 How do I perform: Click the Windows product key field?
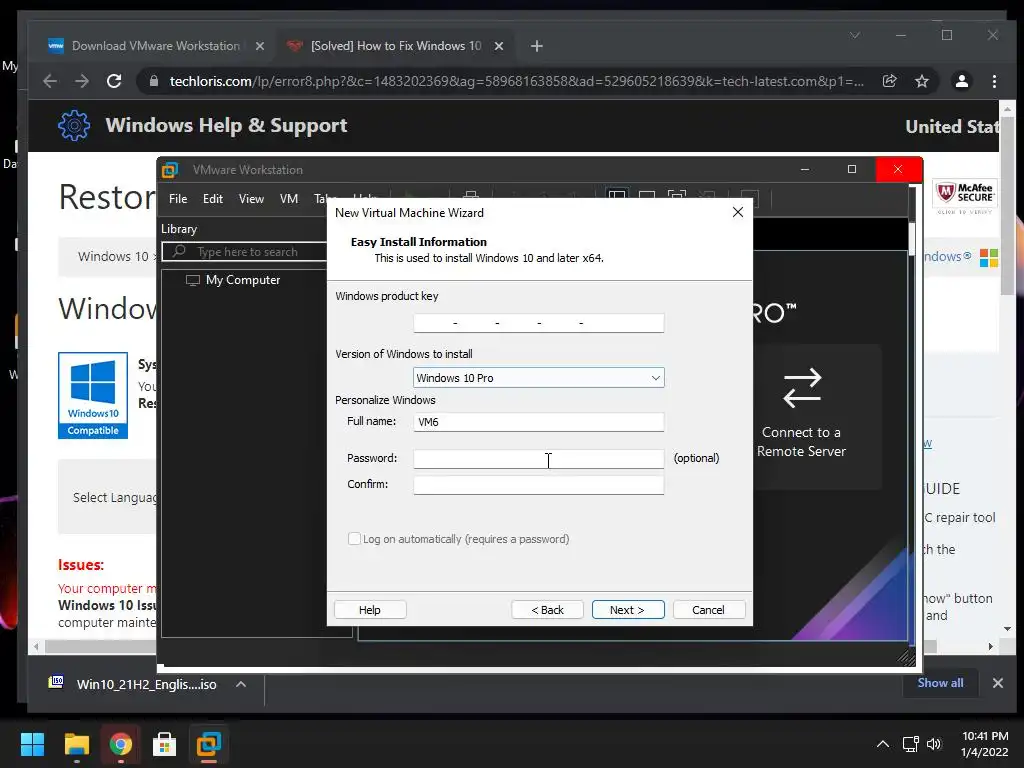click(539, 323)
